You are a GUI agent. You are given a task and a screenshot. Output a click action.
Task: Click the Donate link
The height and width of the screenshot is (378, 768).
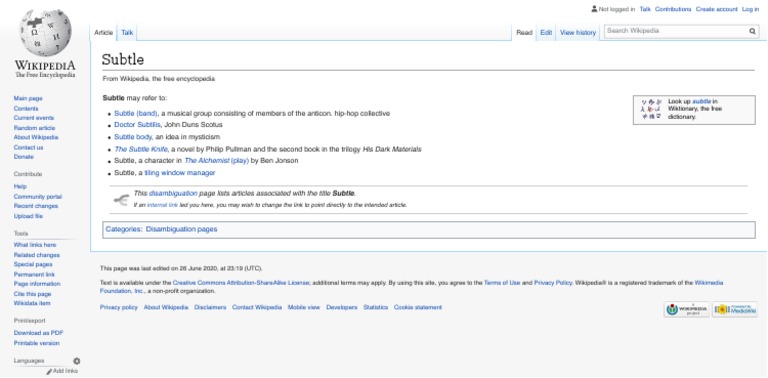click(24, 157)
